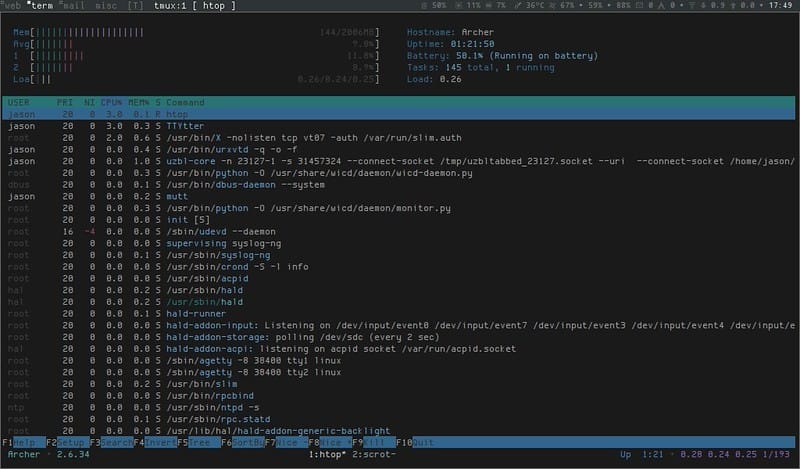Select the /usr/sbin/acpid process row
This screenshot has height=469, width=800.
(x=398, y=279)
